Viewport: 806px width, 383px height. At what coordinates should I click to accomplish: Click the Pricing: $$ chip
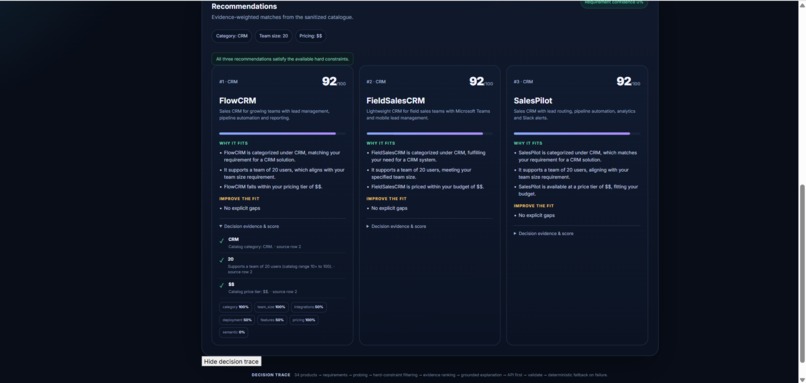click(310, 36)
